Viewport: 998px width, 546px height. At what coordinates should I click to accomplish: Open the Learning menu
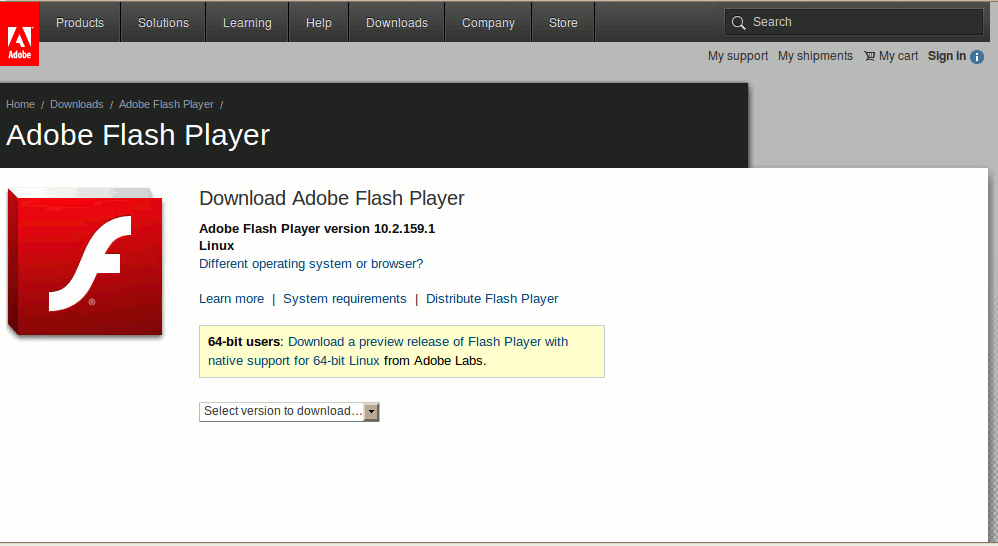247,22
